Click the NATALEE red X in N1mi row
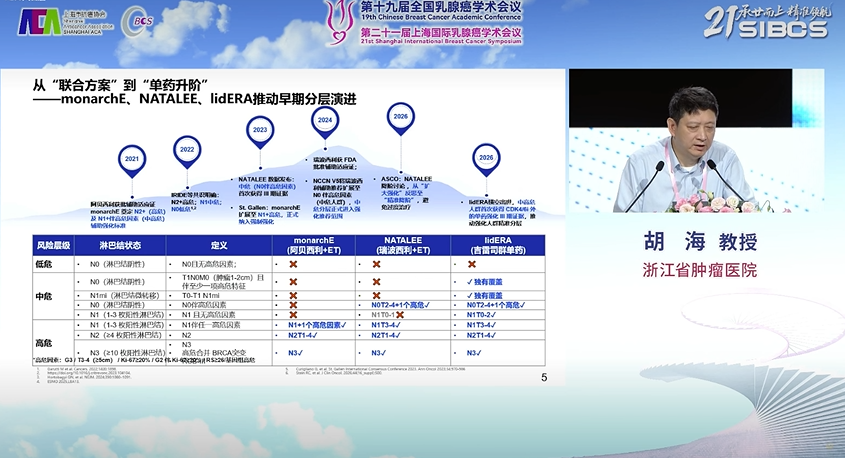 tap(377, 295)
